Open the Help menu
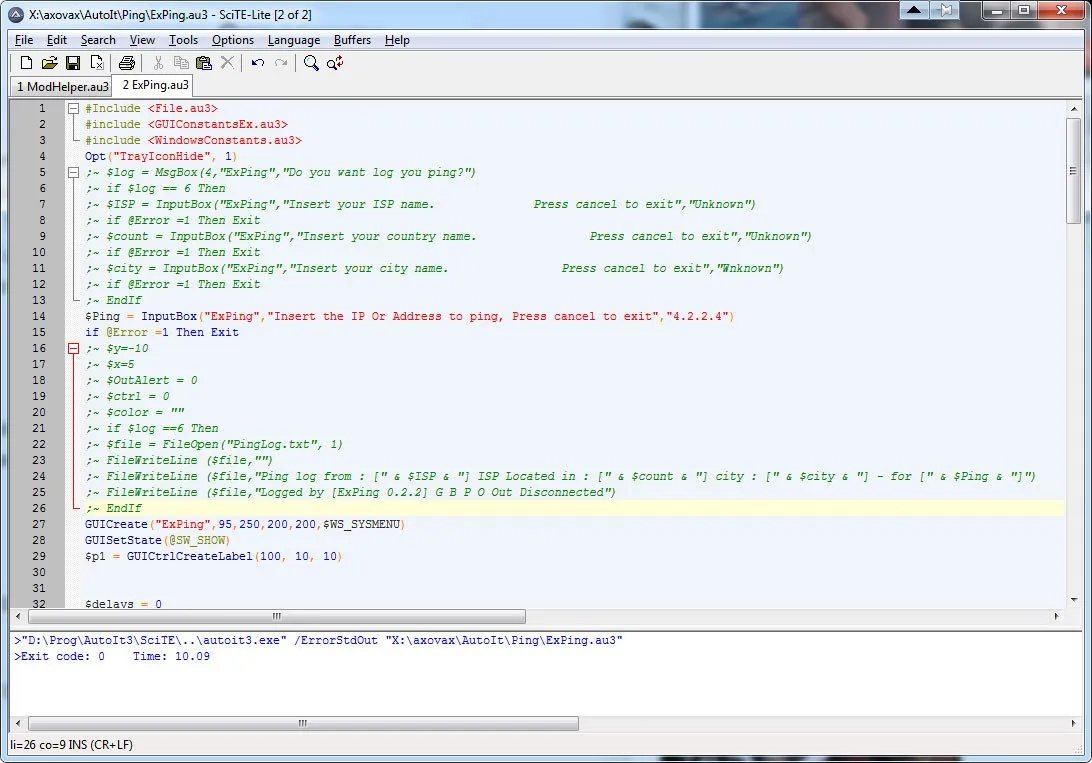 coord(397,40)
